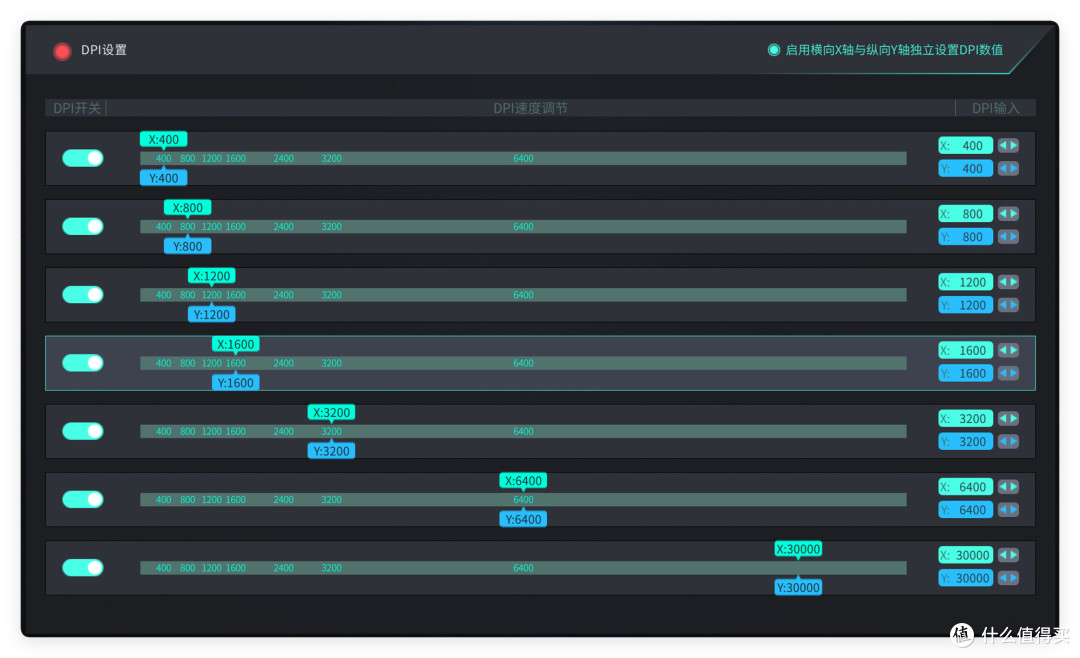Click the left arrow beside X: 400 input
The height and width of the screenshot is (658, 1080).
point(1004,145)
